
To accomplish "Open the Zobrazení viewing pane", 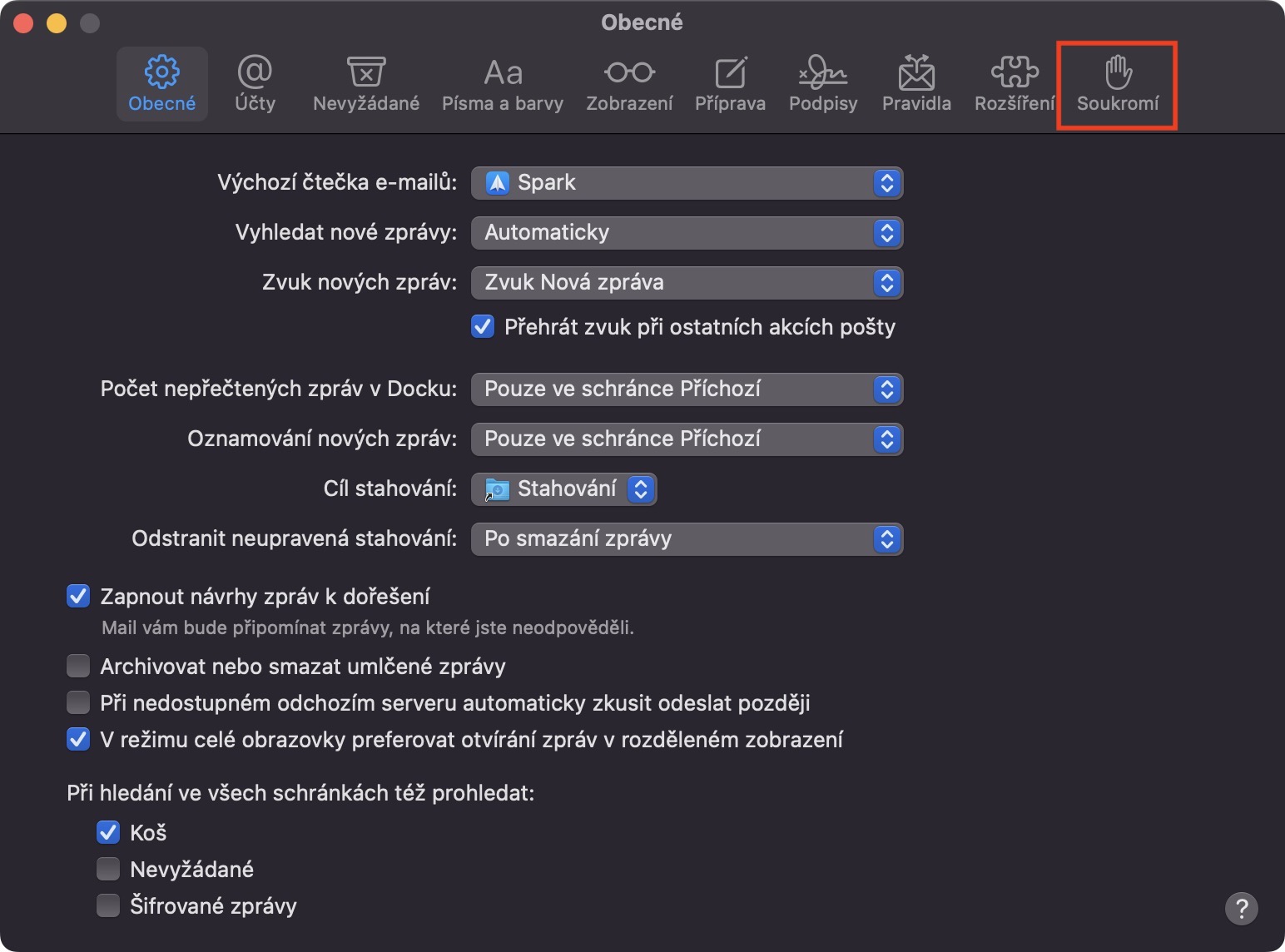I will click(629, 84).
